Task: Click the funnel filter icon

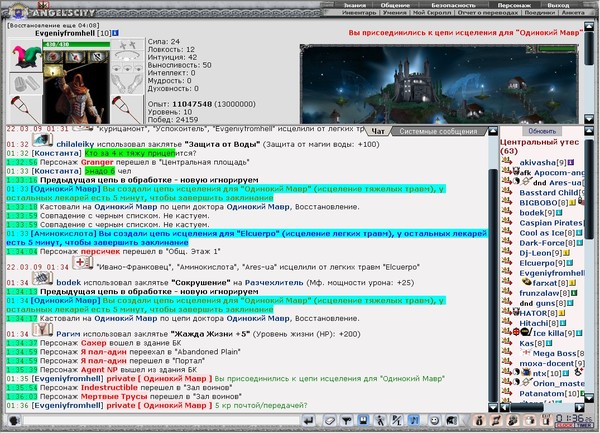Action: (x=347, y=421)
